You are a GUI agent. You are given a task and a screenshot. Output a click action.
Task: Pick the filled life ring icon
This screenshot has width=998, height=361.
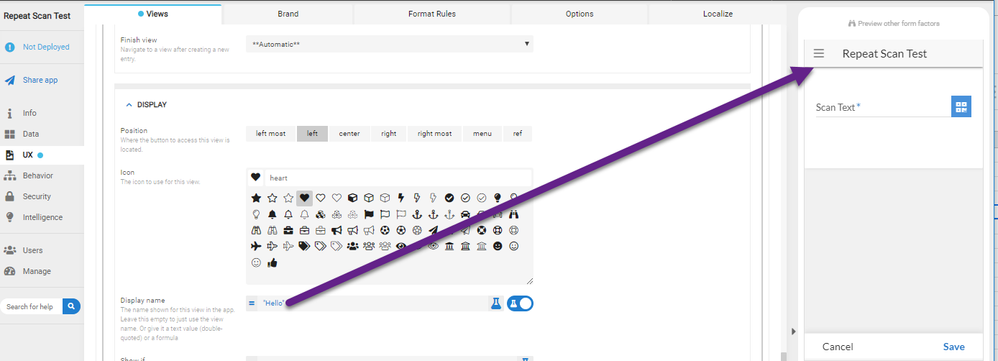[482, 230]
